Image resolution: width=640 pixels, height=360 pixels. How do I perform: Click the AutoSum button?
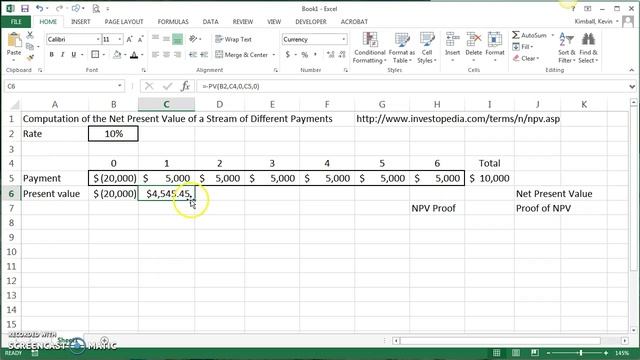(x=529, y=36)
